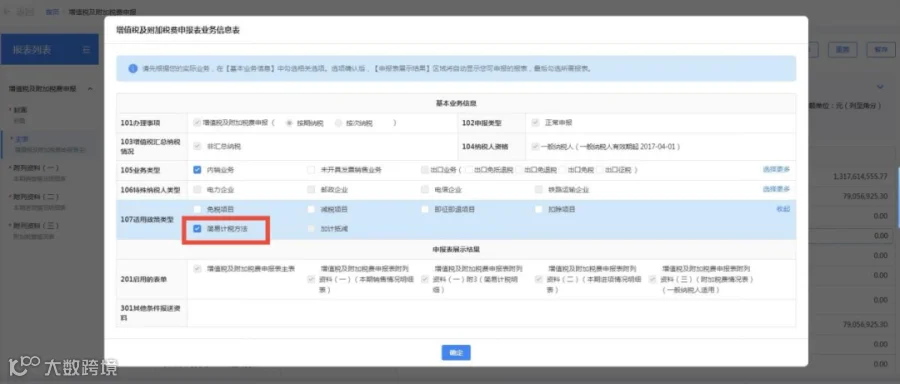
Task: Check the 减税项目 checkbox
Action: tap(311, 209)
